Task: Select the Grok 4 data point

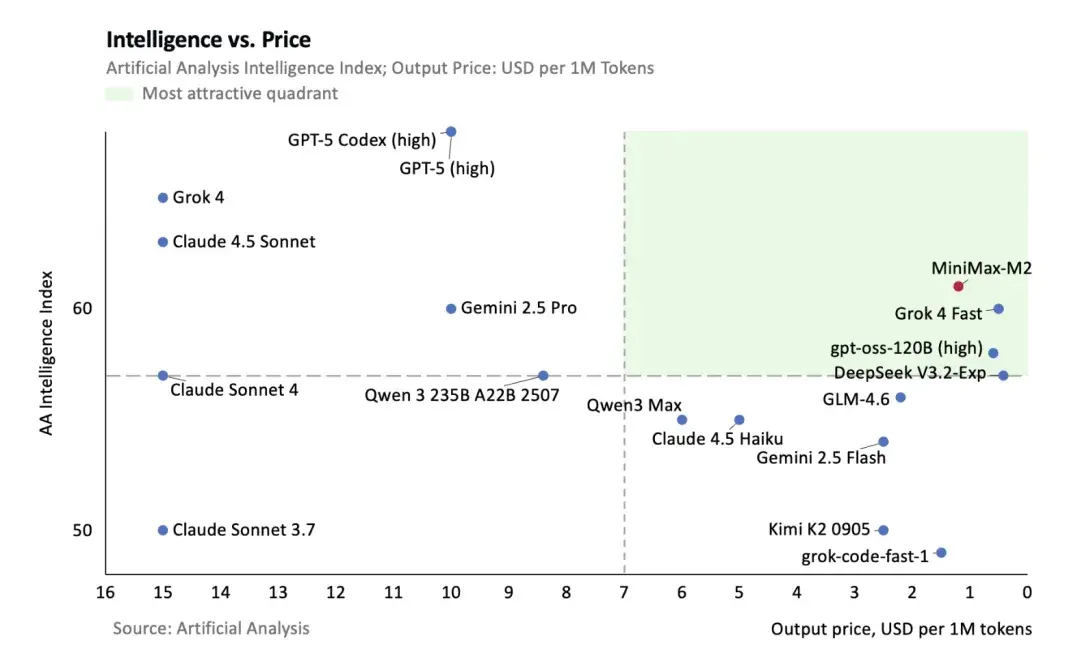Action: [x=163, y=198]
